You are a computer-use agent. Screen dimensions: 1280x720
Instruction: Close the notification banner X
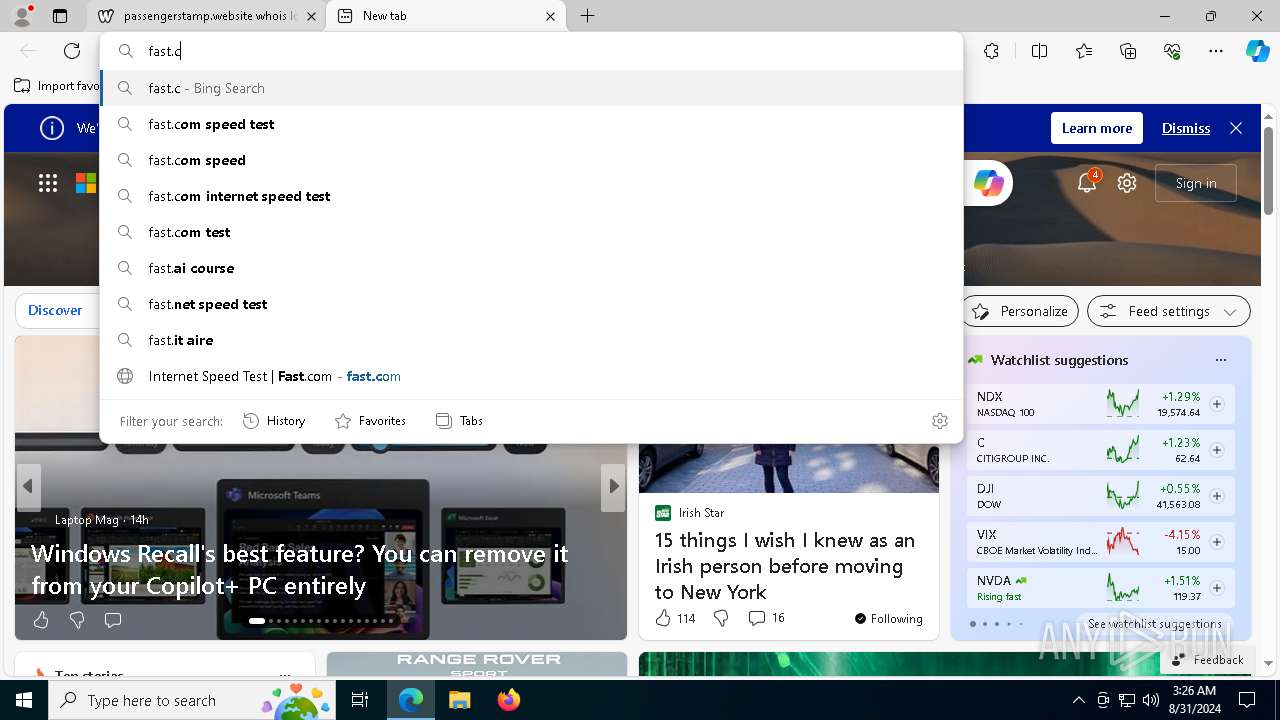(1236, 128)
